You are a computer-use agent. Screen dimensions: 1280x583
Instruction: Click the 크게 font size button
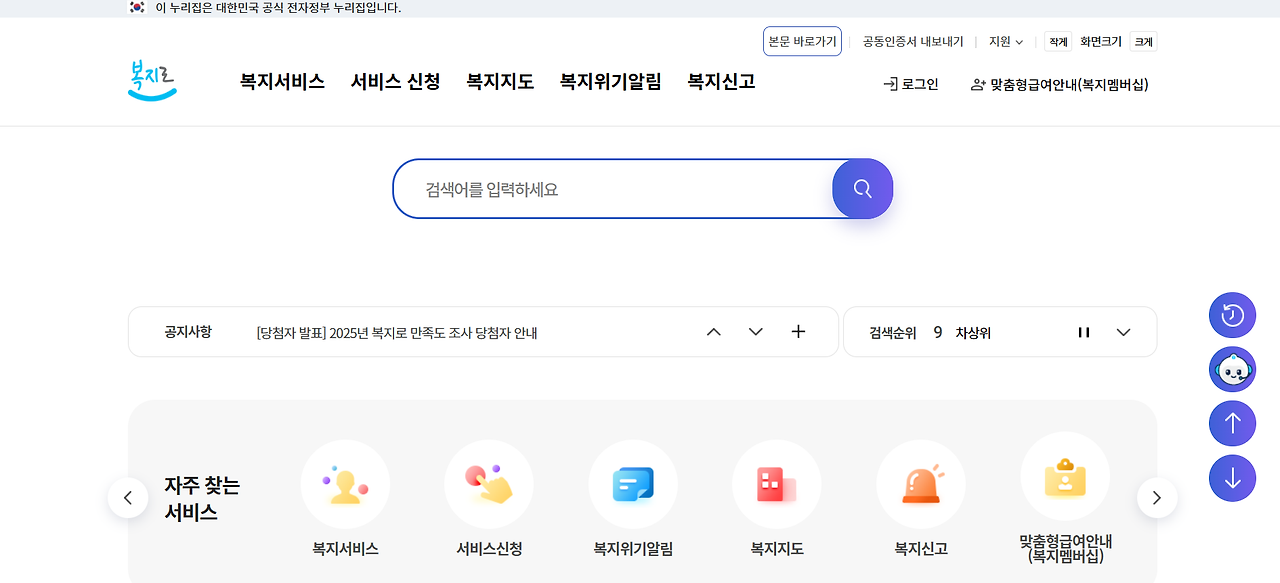[1143, 42]
